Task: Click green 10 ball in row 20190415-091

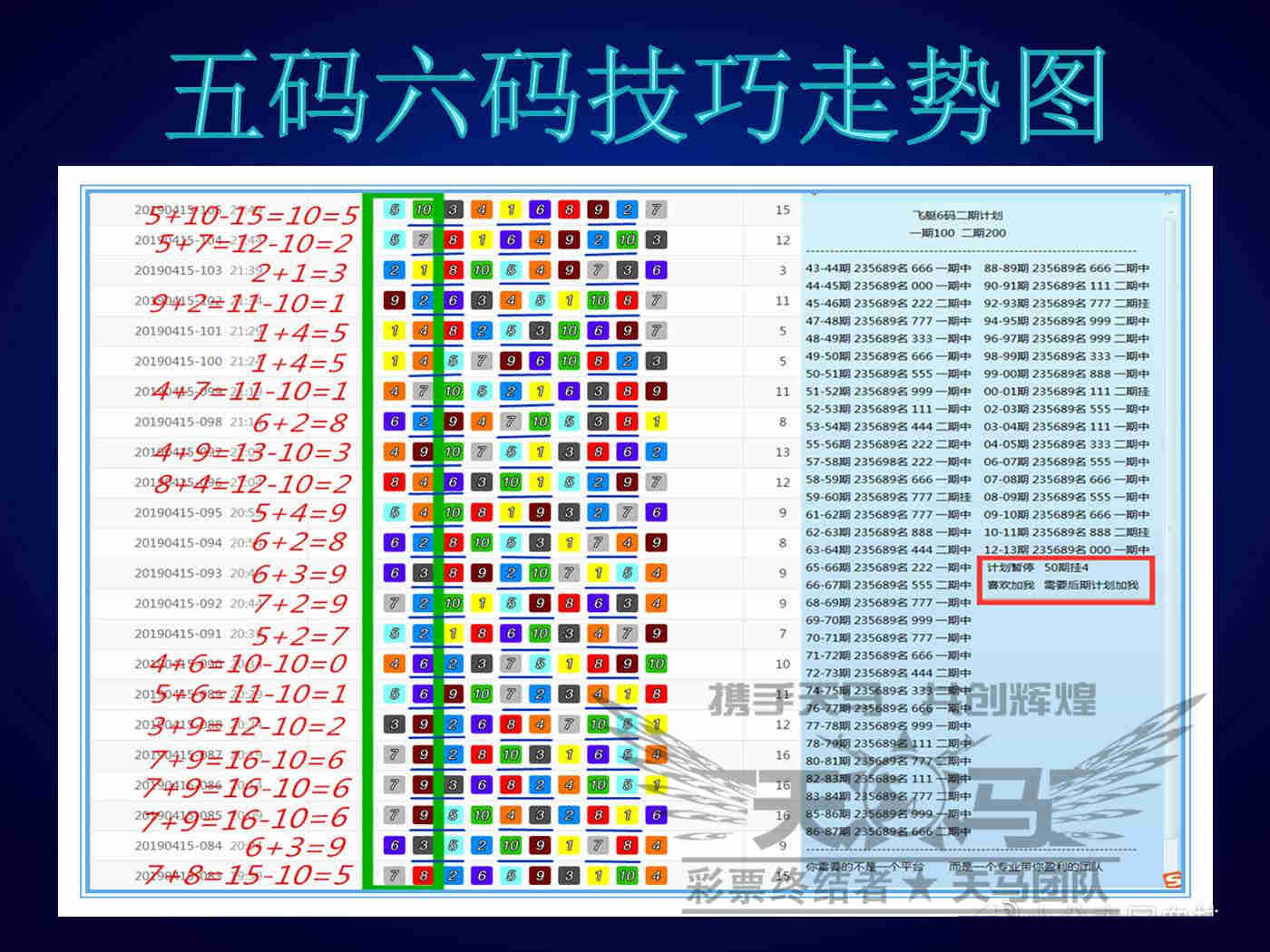Action: (540, 634)
